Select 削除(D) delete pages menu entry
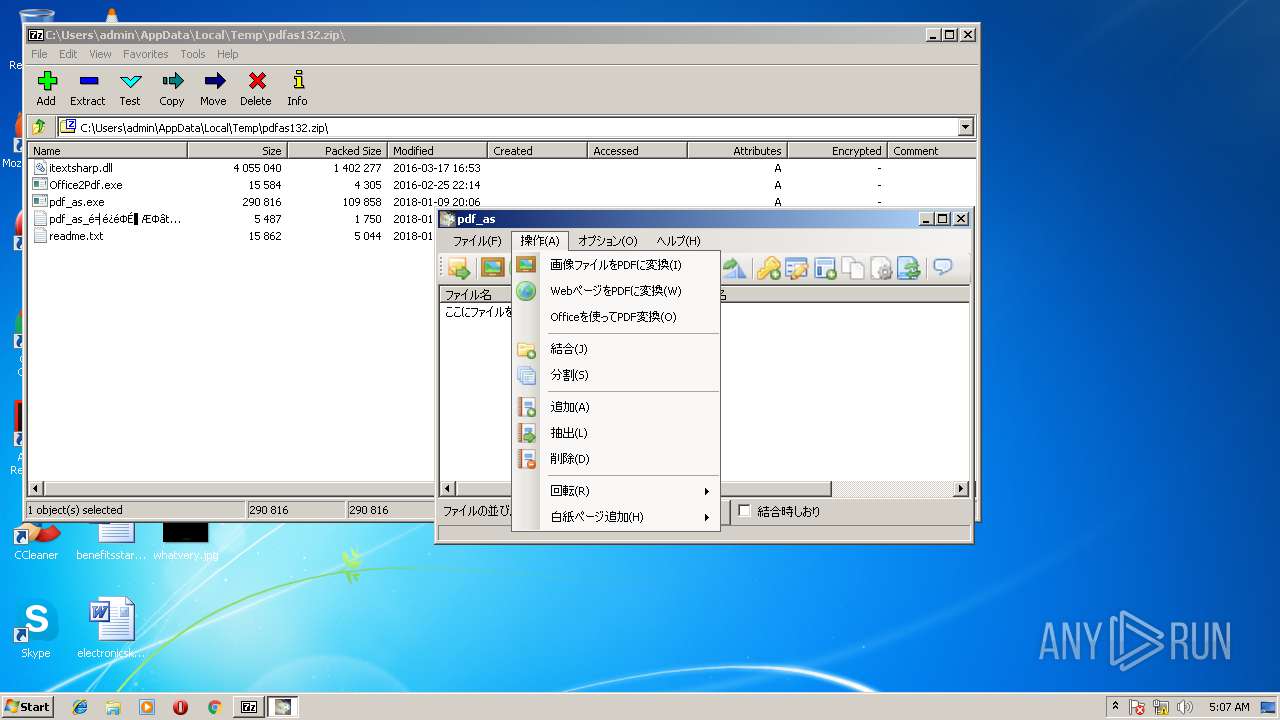The height and width of the screenshot is (720, 1280). [x=616, y=459]
